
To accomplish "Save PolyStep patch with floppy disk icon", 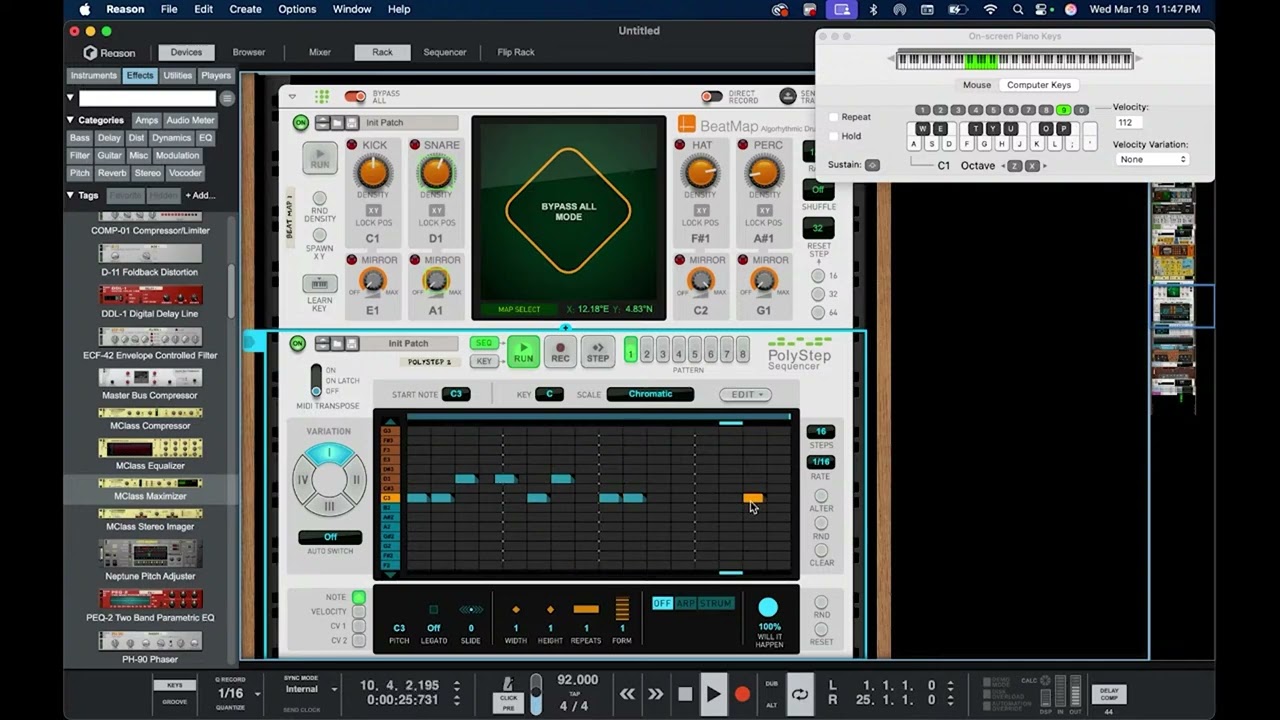I will point(352,343).
